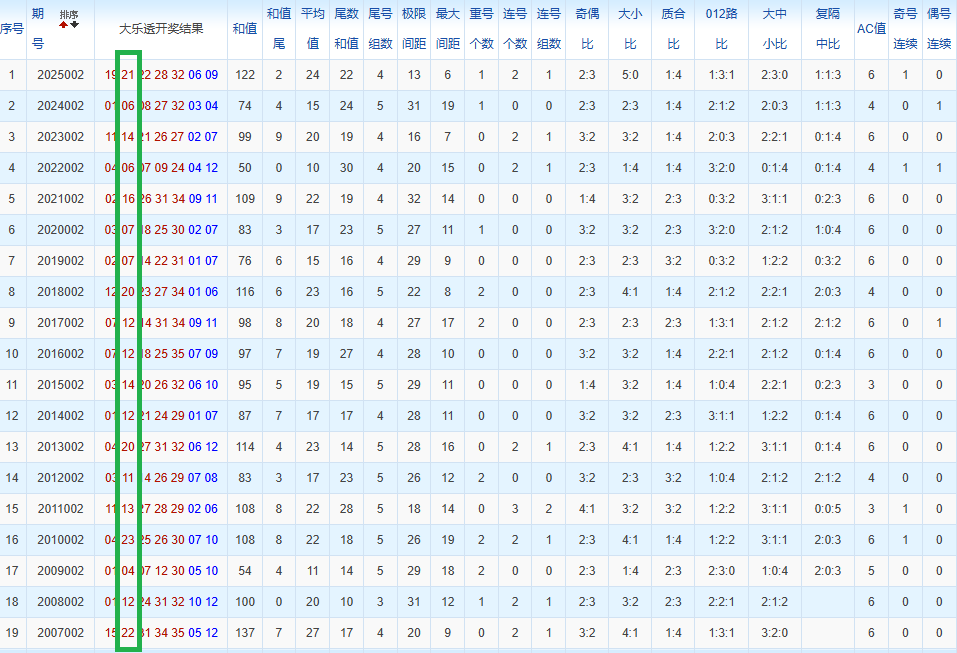Click issue 2007002 cell
Screen dimensions: 957x653
coord(60,633)
